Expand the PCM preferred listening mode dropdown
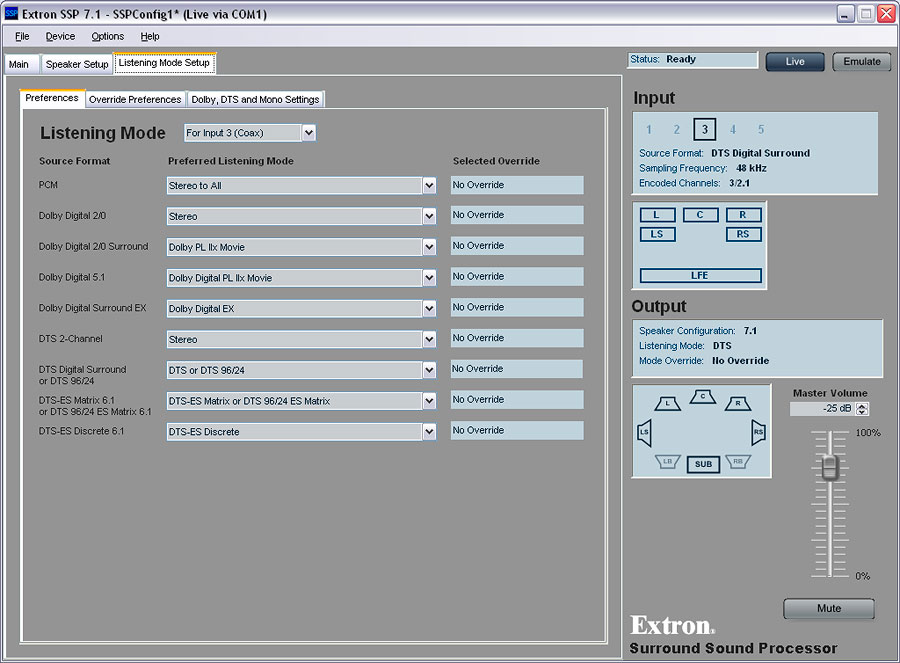 [x=429, y=186]
